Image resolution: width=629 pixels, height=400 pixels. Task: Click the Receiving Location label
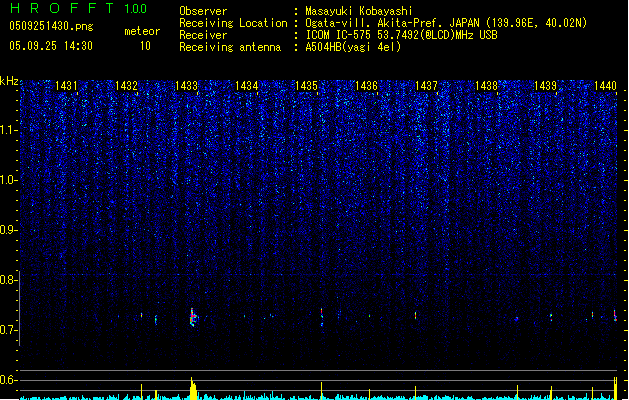point(233,23)
